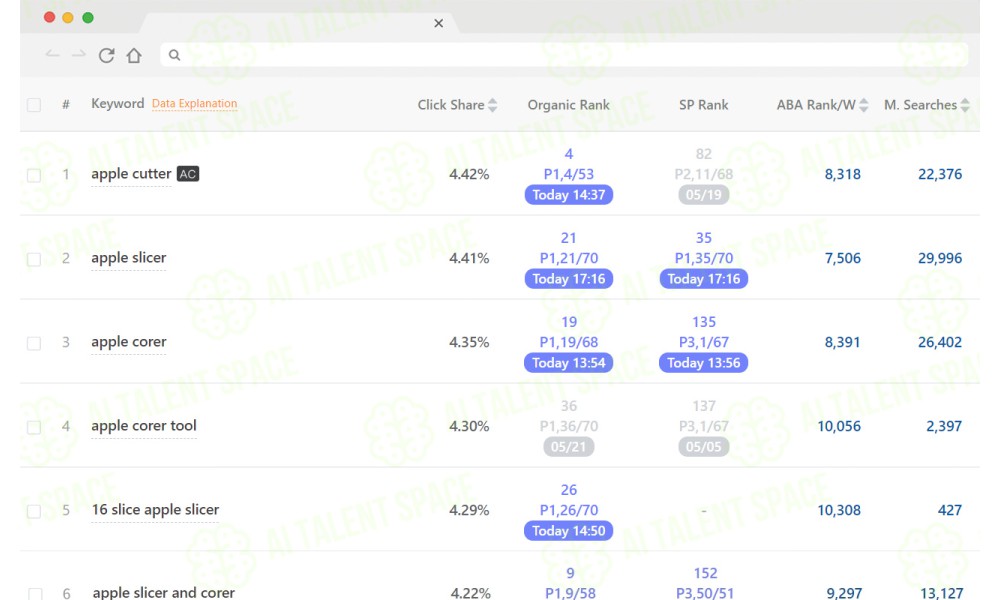Click organic rank position P1,19/68
The width and height of the screenshot is (1000, 600).
pyautogui.click(x=569, y=342)
